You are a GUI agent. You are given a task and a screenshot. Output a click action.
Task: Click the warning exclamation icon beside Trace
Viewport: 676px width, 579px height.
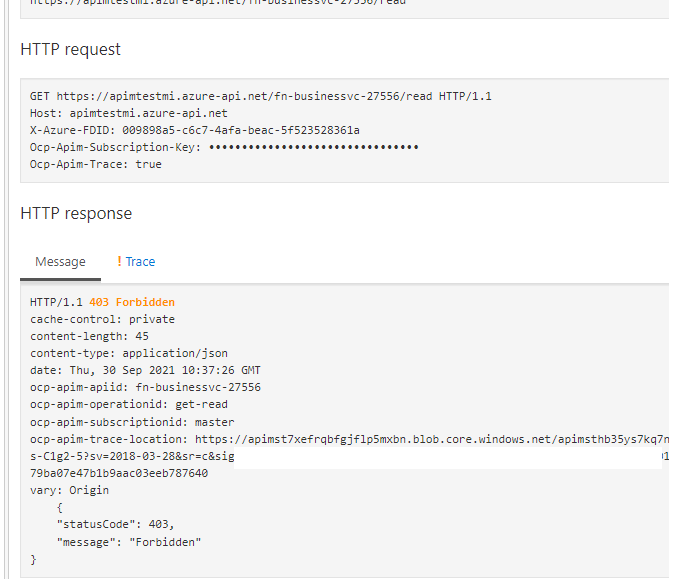coord(119,262)
